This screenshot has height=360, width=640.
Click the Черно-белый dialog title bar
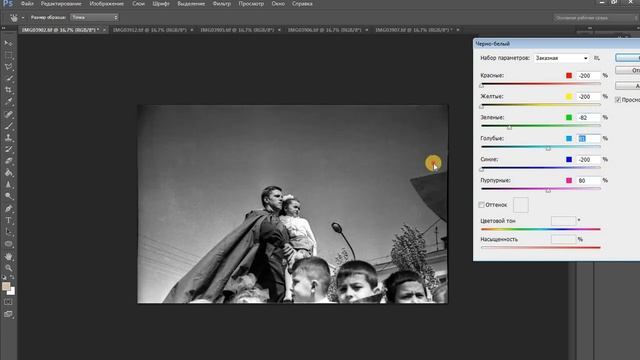[556, 44]
